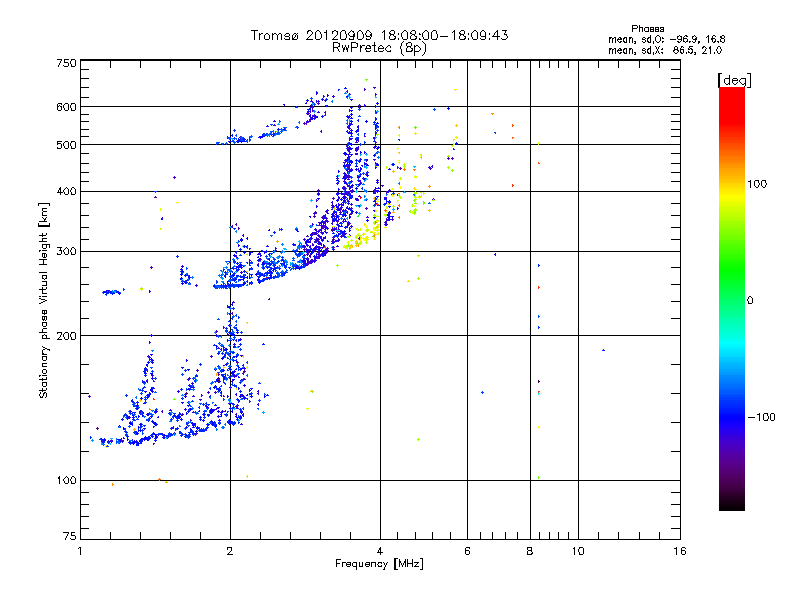Click the y-axis tick label '600'

pyautogui.click(x=66, y=107)
